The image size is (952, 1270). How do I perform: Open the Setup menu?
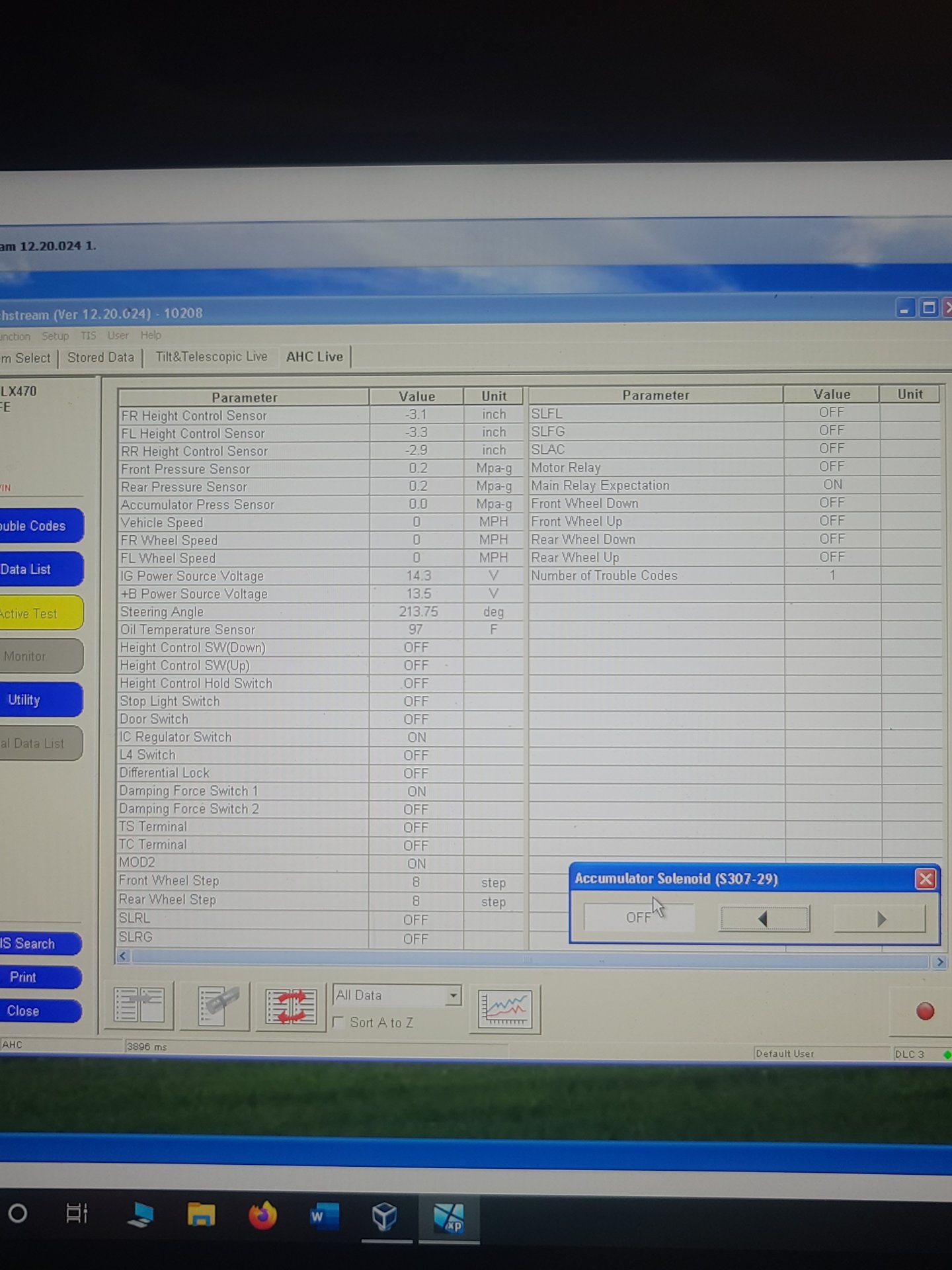[56, 336]
